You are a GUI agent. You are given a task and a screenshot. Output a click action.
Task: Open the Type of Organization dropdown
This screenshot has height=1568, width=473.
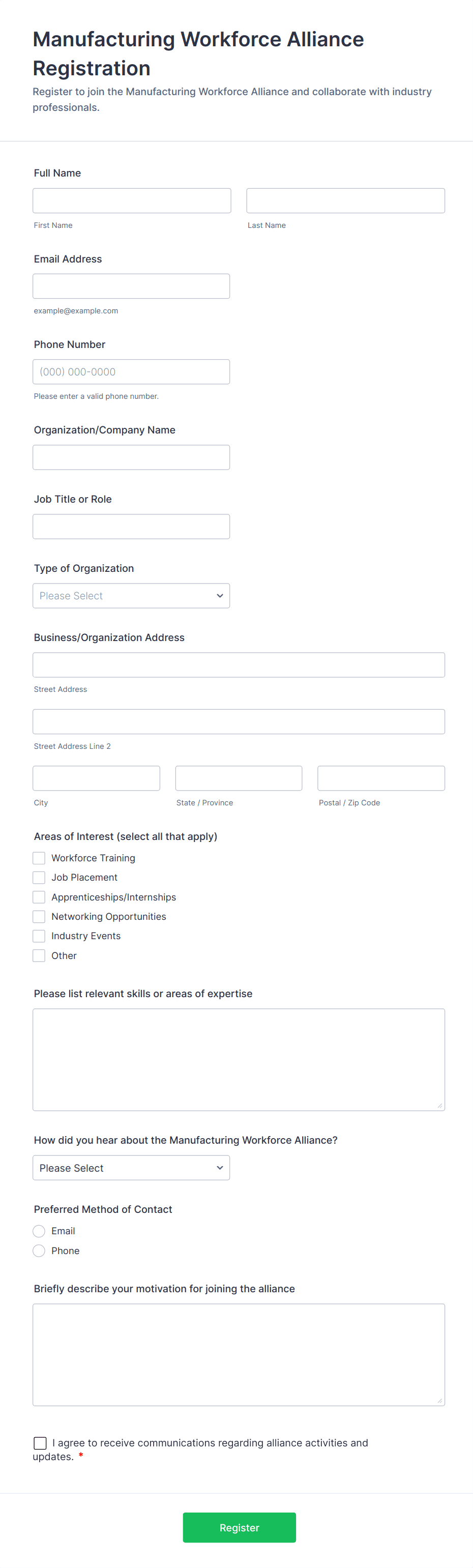(x=131, y=595)
